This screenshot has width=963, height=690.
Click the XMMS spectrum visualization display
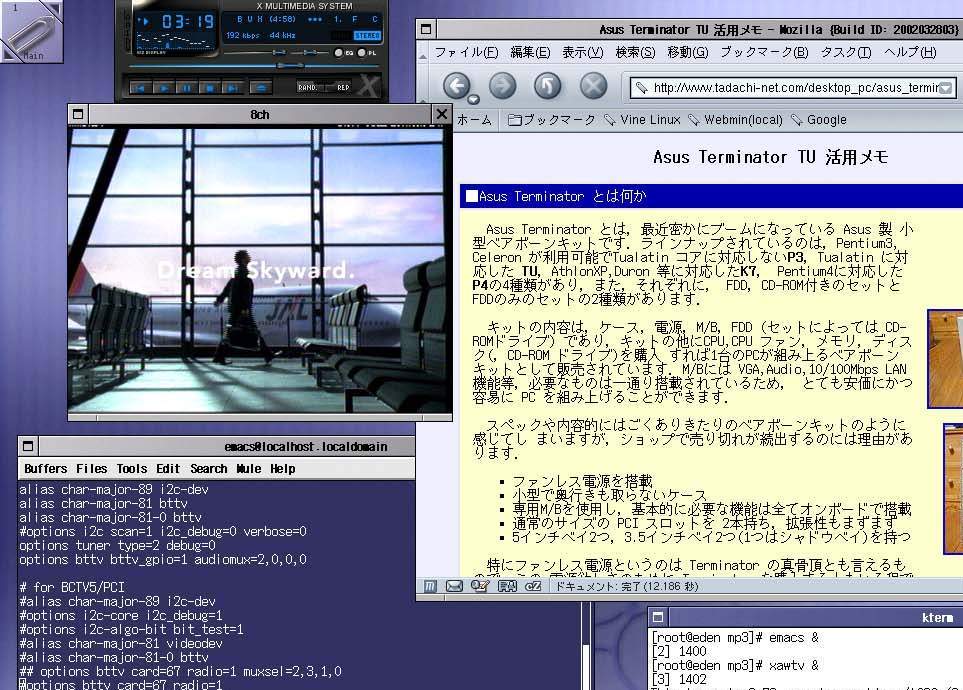[175, 41]
